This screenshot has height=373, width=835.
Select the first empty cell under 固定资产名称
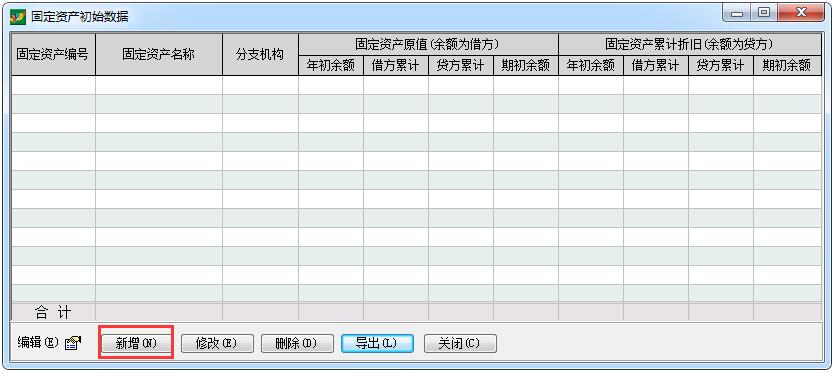click(x=159, y=85)
